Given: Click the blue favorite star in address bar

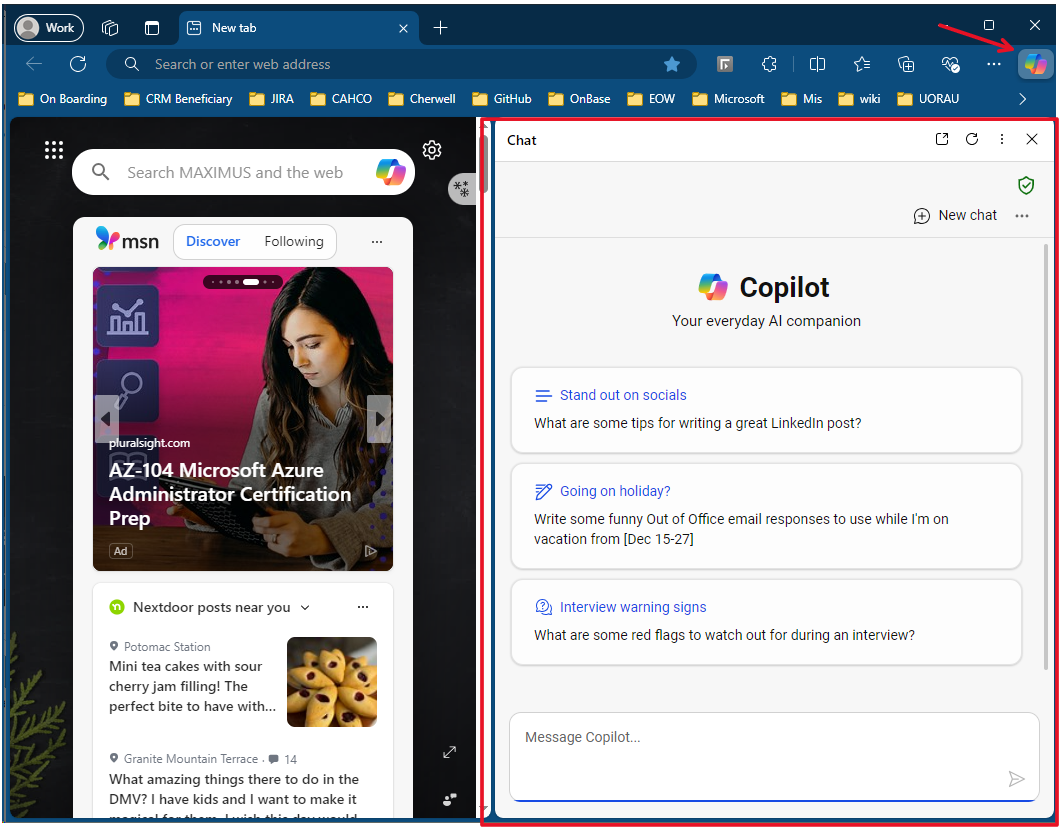Looking at the screenshot, I should [672, 64].
